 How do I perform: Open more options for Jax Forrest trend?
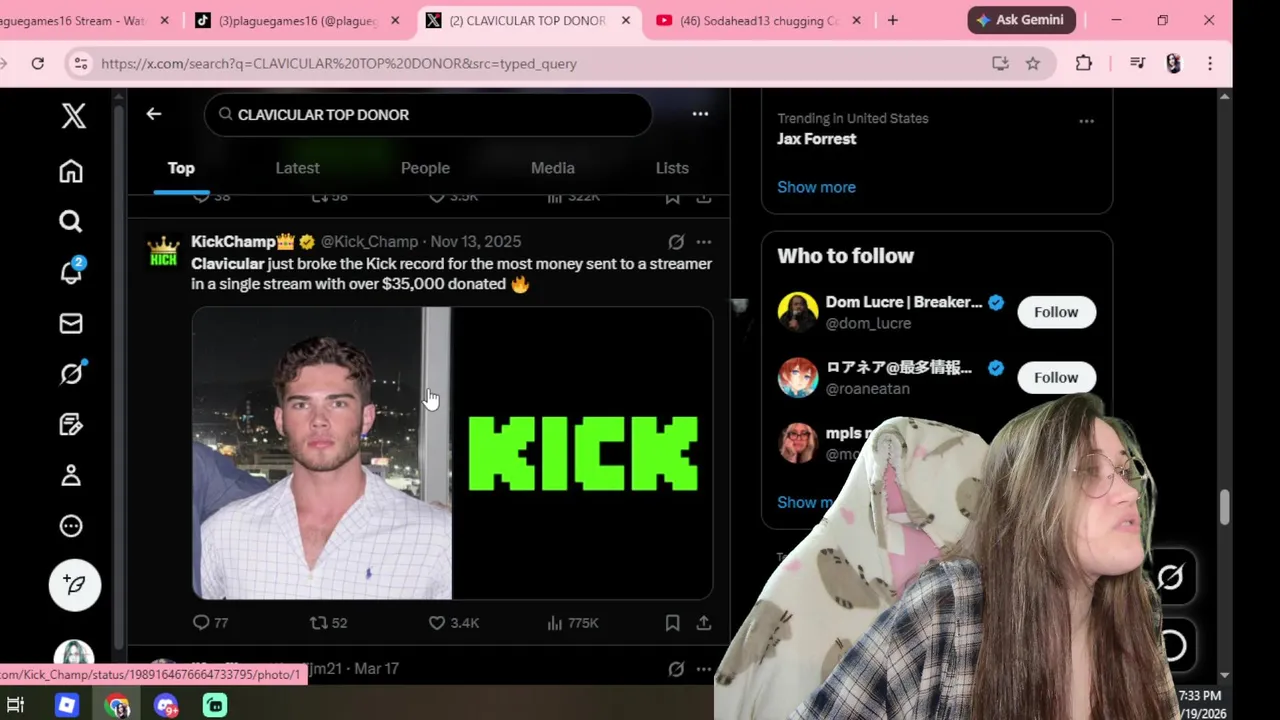tap(1086, 121)
